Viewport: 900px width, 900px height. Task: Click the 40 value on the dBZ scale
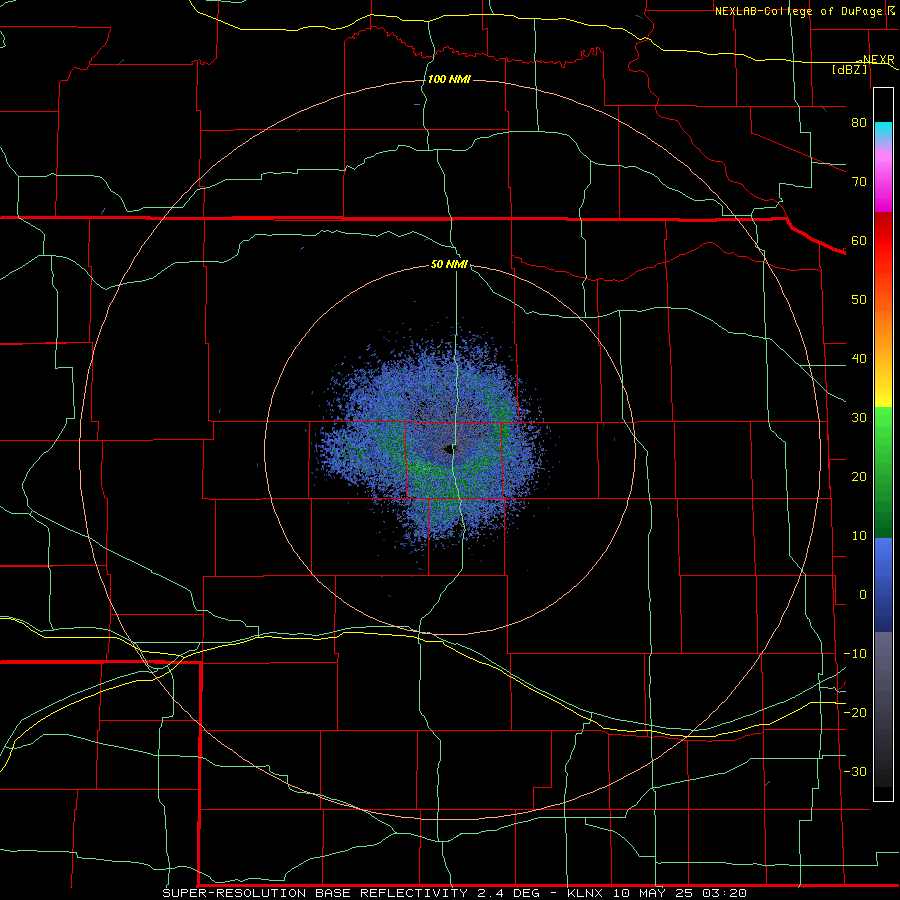(x=859, y=359)
